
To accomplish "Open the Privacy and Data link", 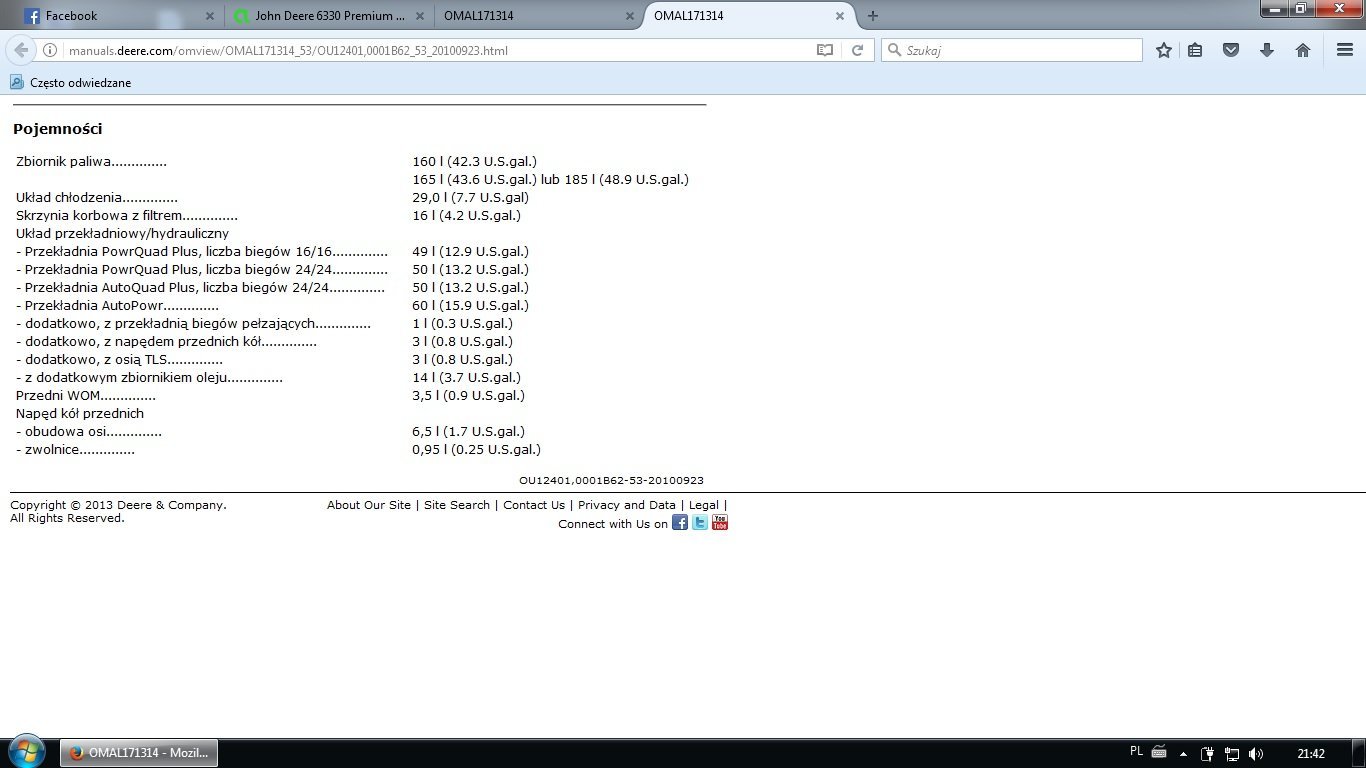I will pos(626,505).
